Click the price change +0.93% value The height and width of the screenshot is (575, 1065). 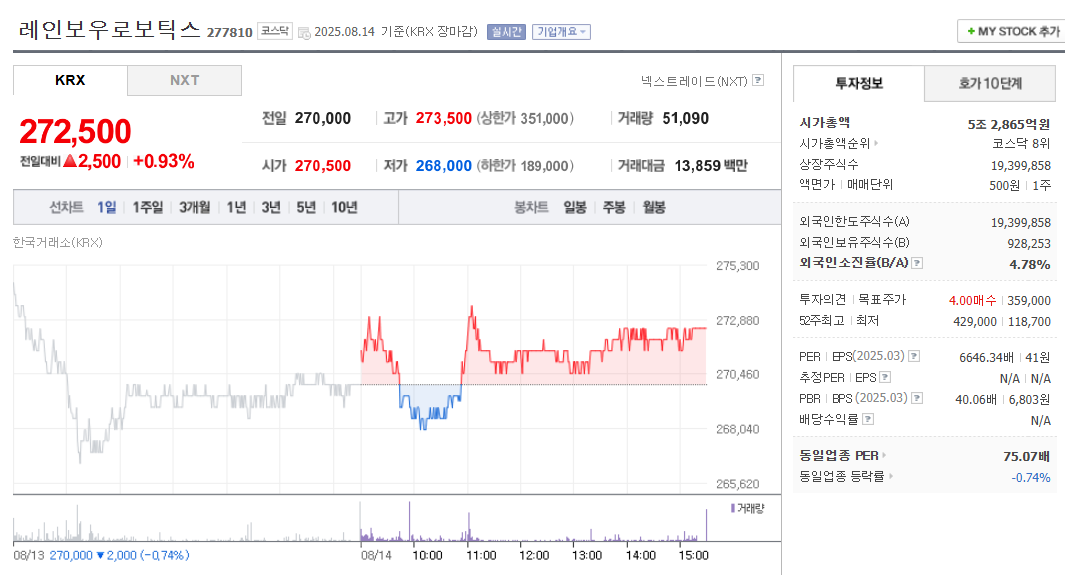click(x=164, y=162)
